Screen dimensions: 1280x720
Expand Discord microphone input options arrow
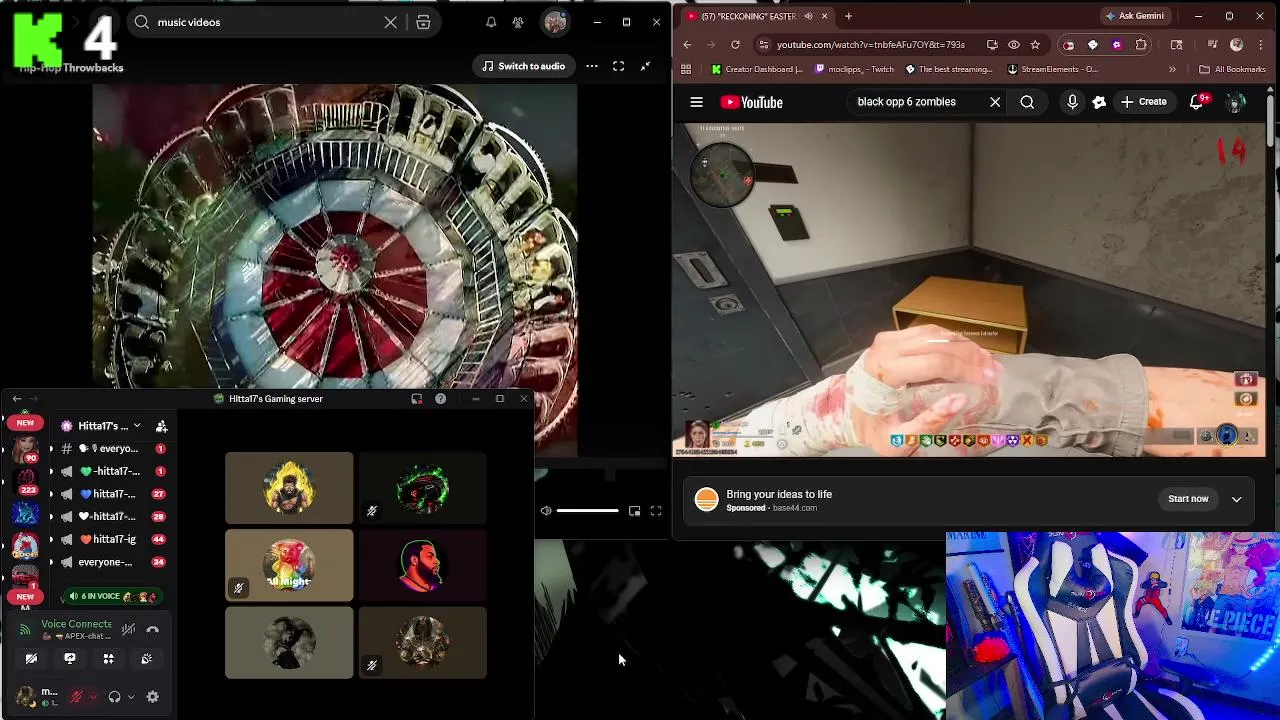[93, 697]
